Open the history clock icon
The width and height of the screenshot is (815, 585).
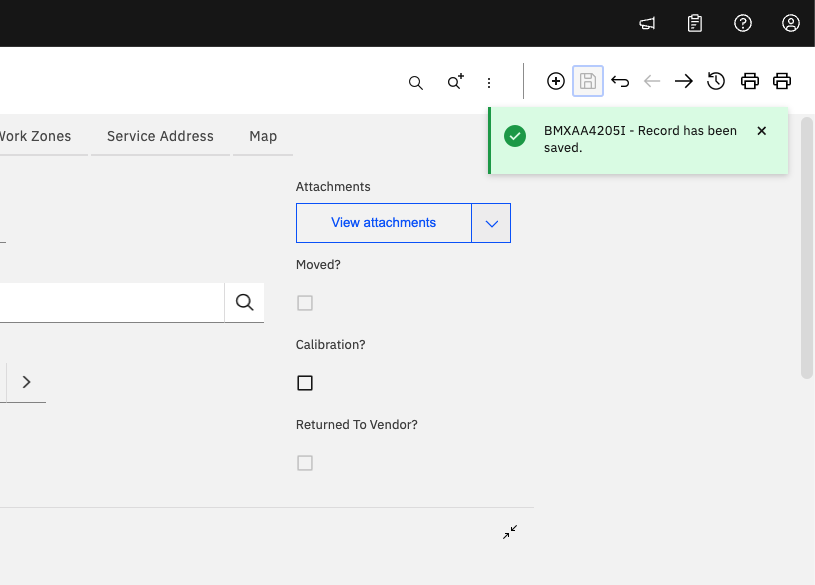716,82
